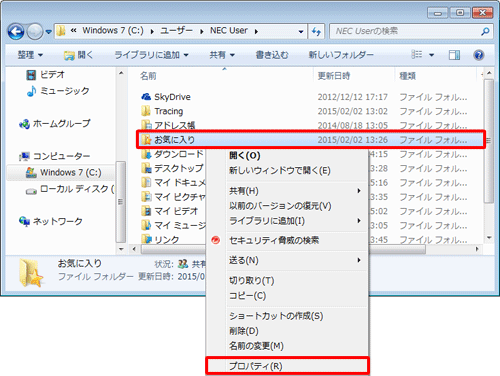This screenshot has height=376, width=500.
Task: Click the change view icon
Action: [417, 55]
